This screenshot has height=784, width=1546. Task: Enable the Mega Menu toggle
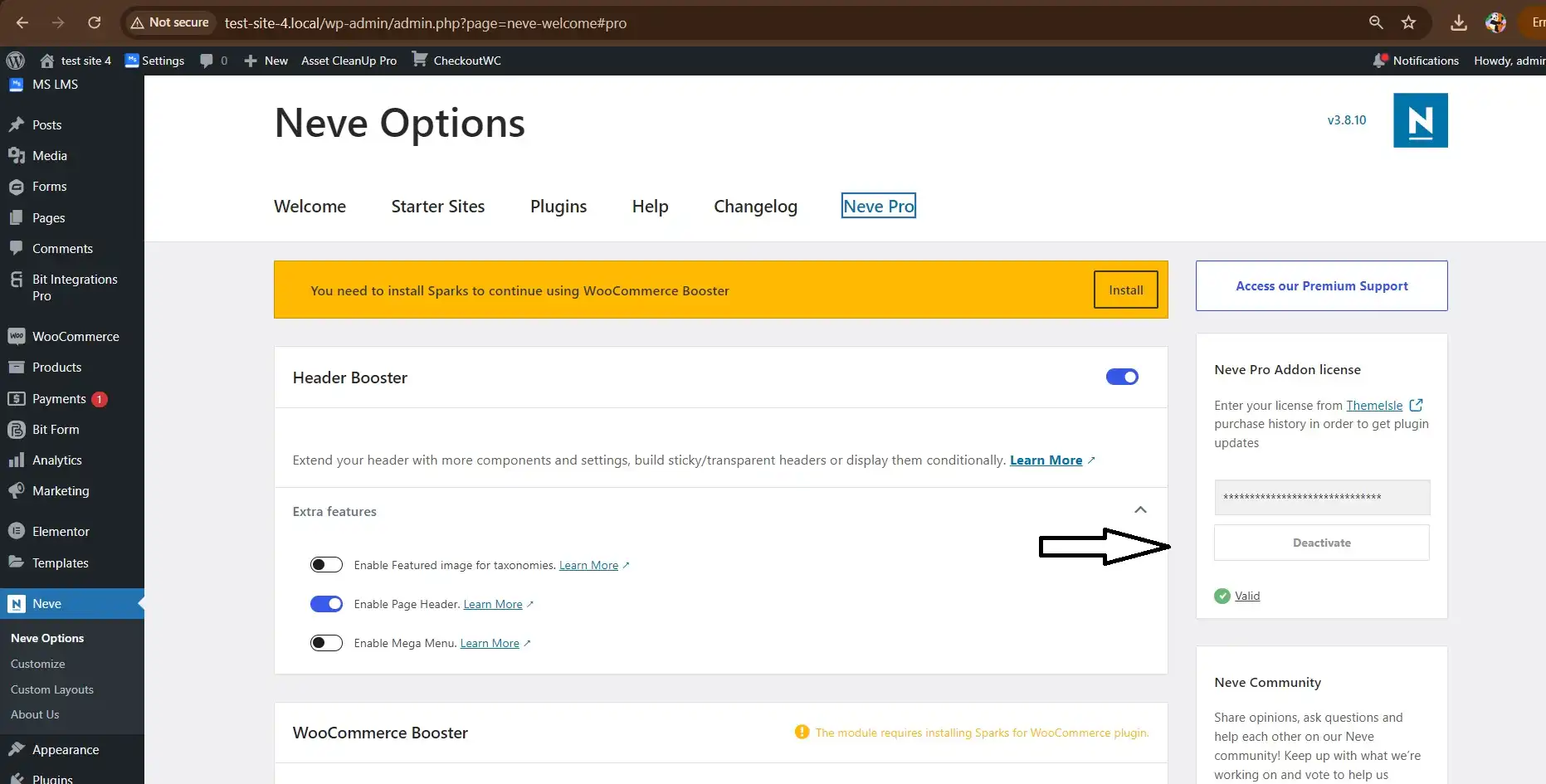coord(326,642)
